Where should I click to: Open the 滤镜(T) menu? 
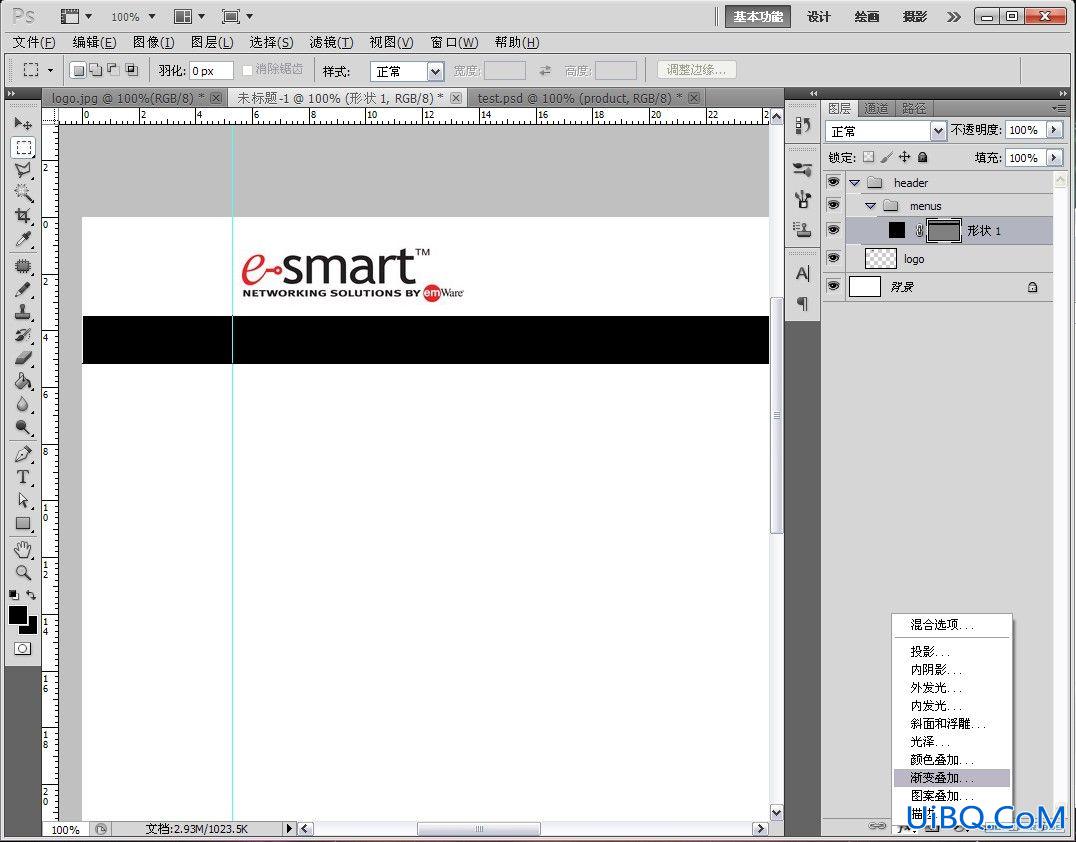331,43
